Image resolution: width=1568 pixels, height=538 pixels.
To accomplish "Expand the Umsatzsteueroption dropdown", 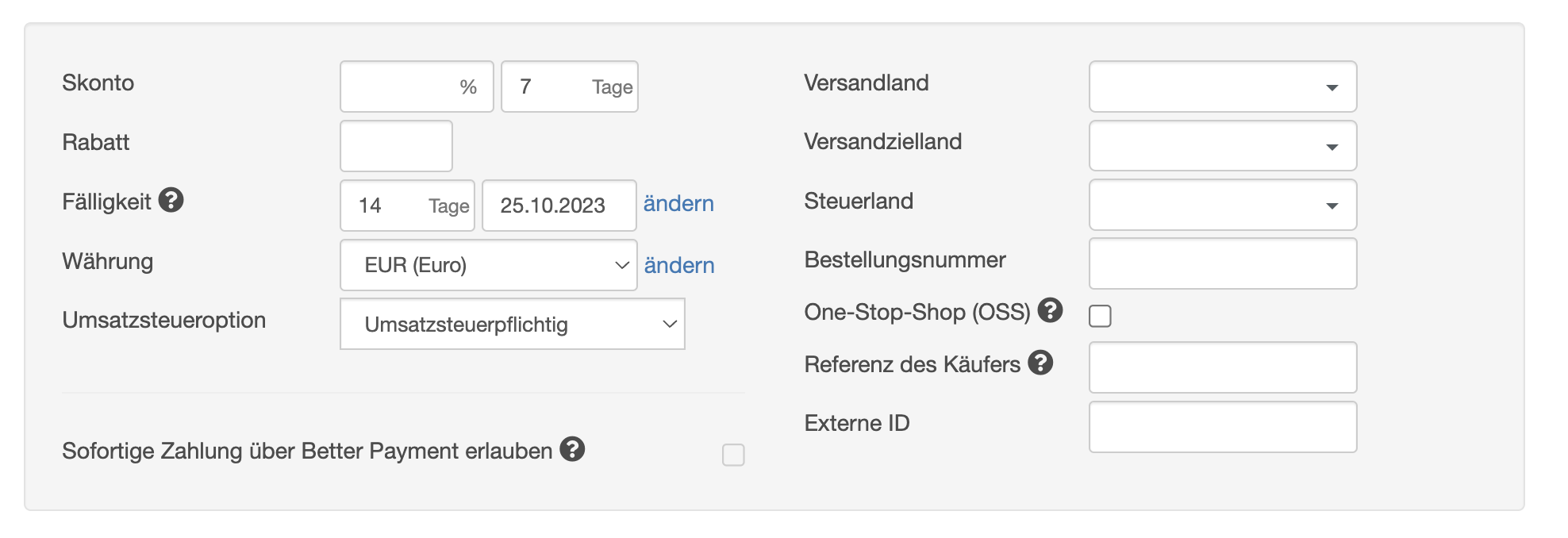I will tap(512, 324).
